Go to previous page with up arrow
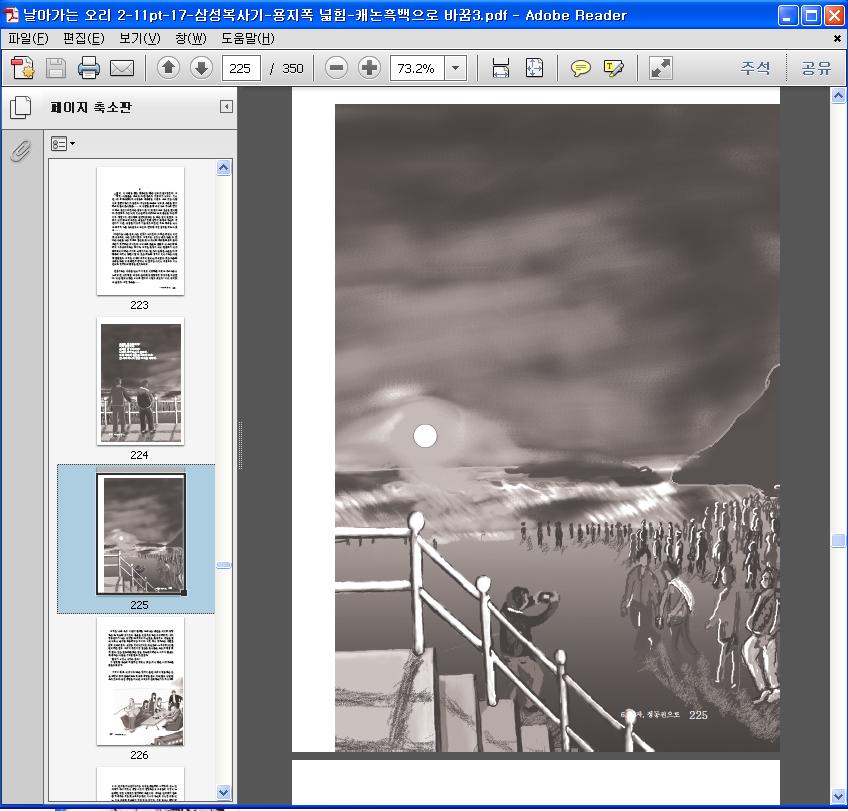The height and width of the screenshot is (811, 848). click(x=168, y=68)
